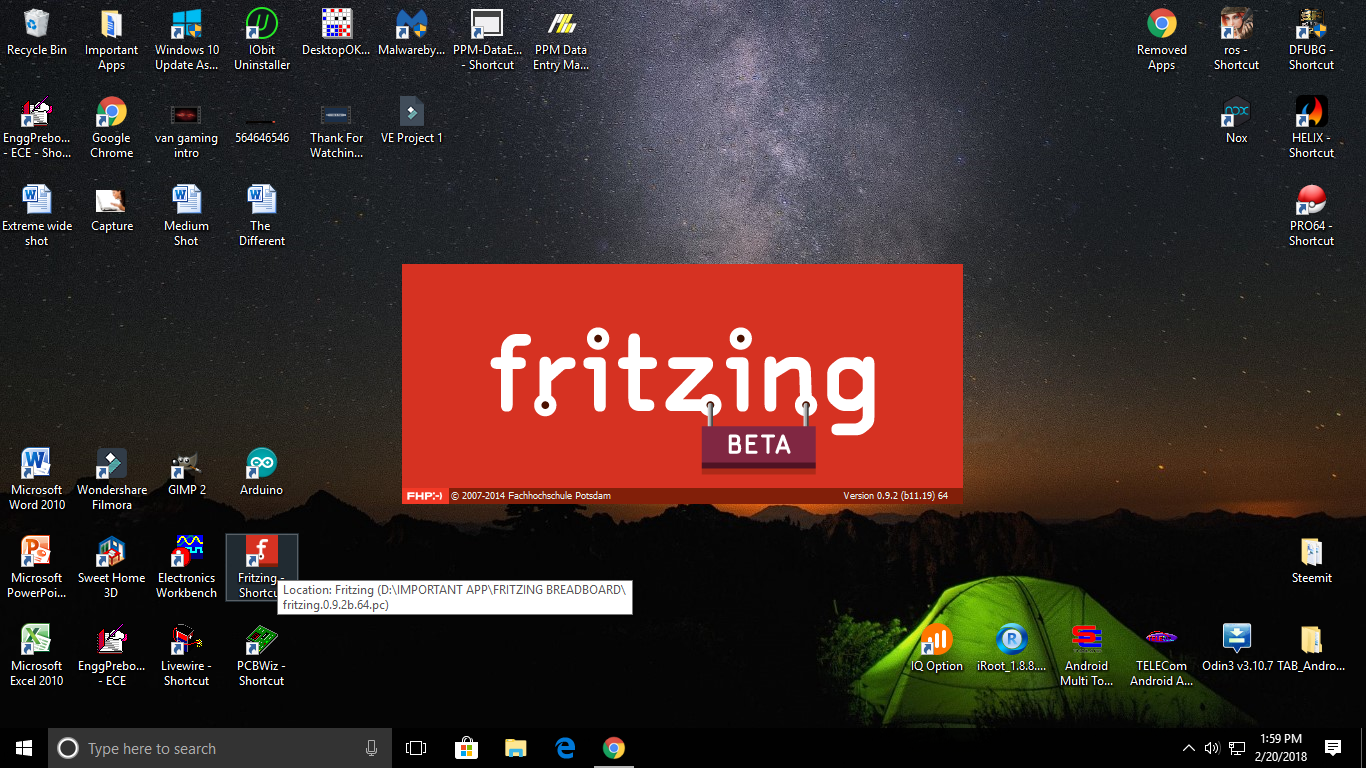Select the Odin3 v3.10.7 icon
The height and width of the screenshot is (768, 1366).
1236,649
